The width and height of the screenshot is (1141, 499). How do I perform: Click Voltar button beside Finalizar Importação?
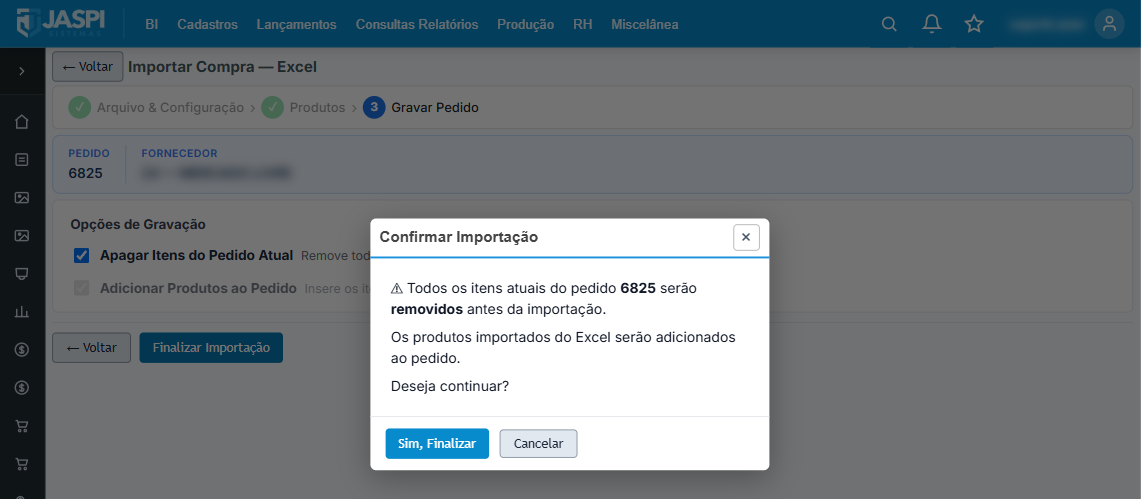[91, 348]
